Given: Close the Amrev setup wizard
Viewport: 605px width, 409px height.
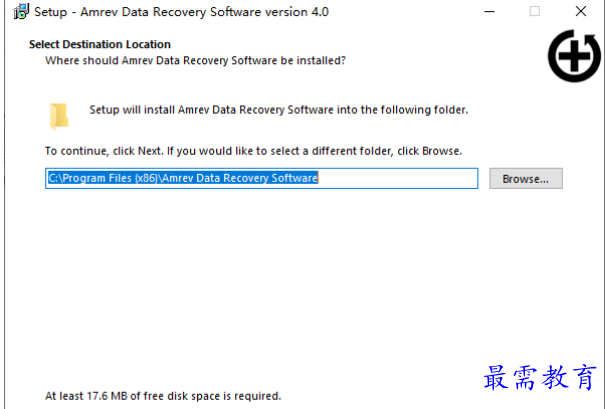Looking at the screenshot, I should click(x=581, y=12).
